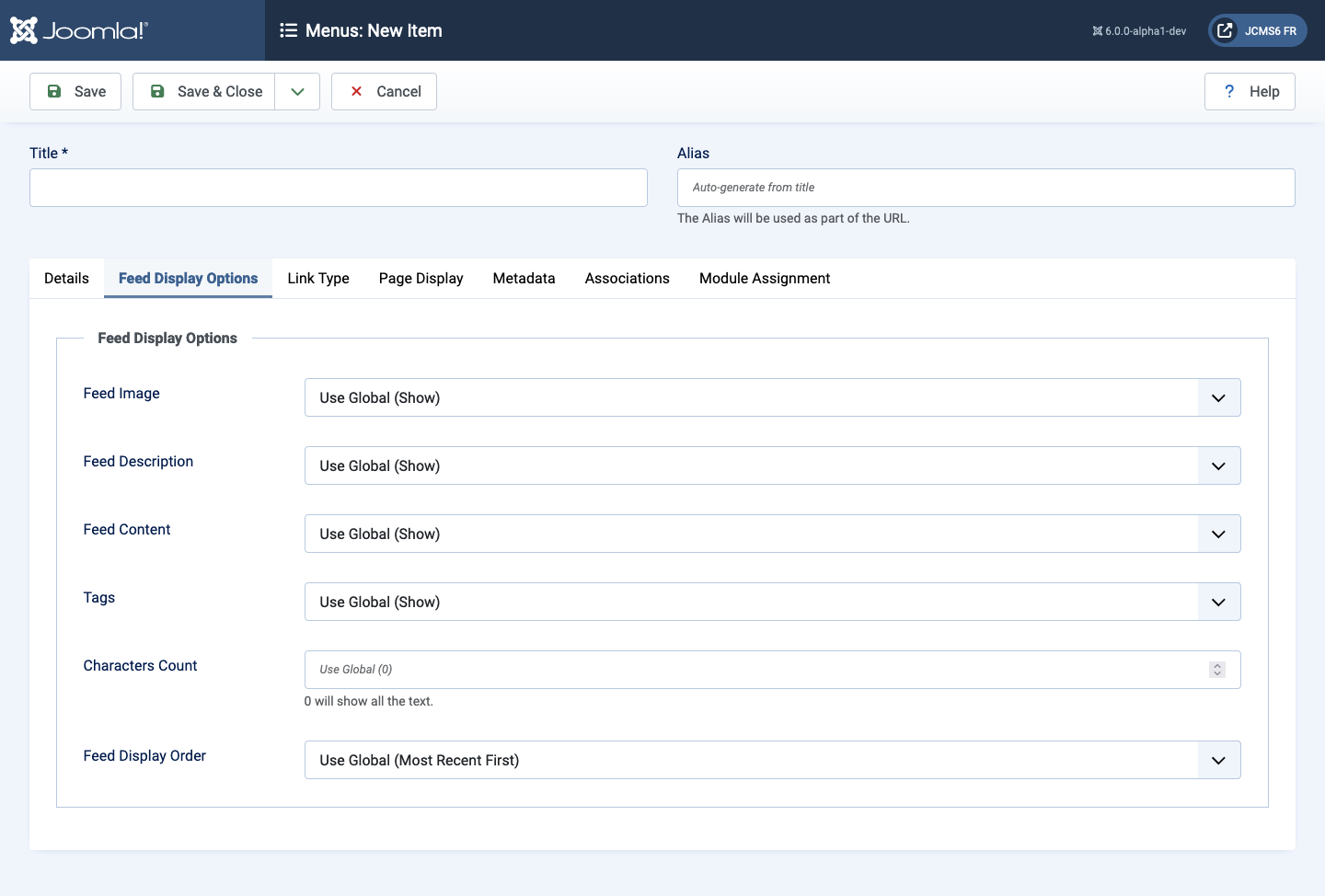Open the Module Assignment tab
This screenshot has height=896, width=1325.
(765, 278)
